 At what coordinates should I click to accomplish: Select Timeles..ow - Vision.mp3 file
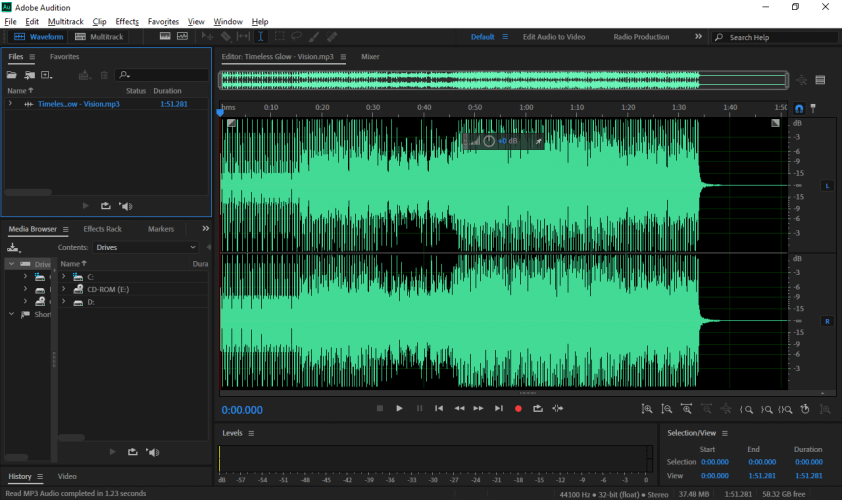tap(78, 104)
